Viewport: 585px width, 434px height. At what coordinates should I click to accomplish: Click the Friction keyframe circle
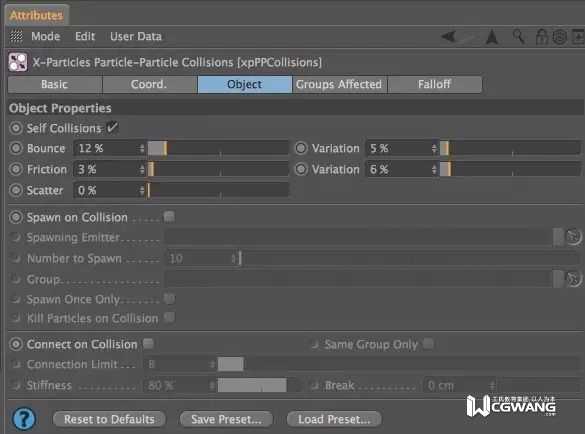(x=16, y=169)
